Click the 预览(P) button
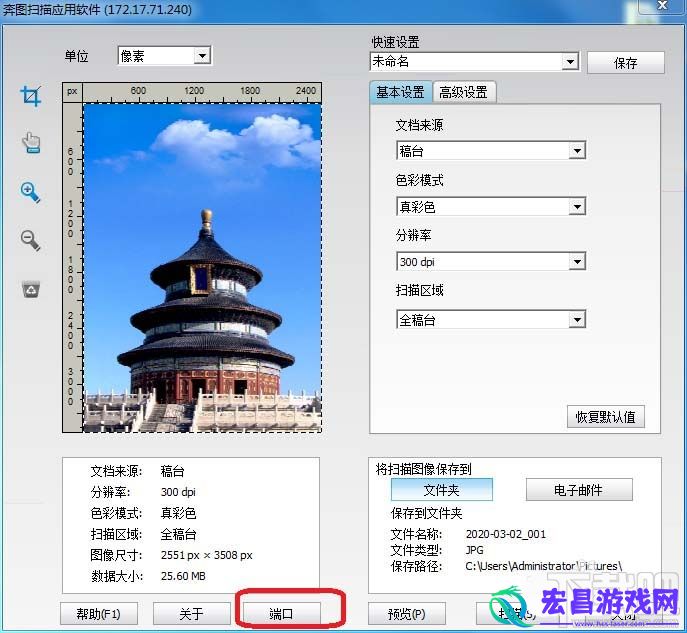The height and width of the screenshot is (633, 687). (x=407, y=614)
